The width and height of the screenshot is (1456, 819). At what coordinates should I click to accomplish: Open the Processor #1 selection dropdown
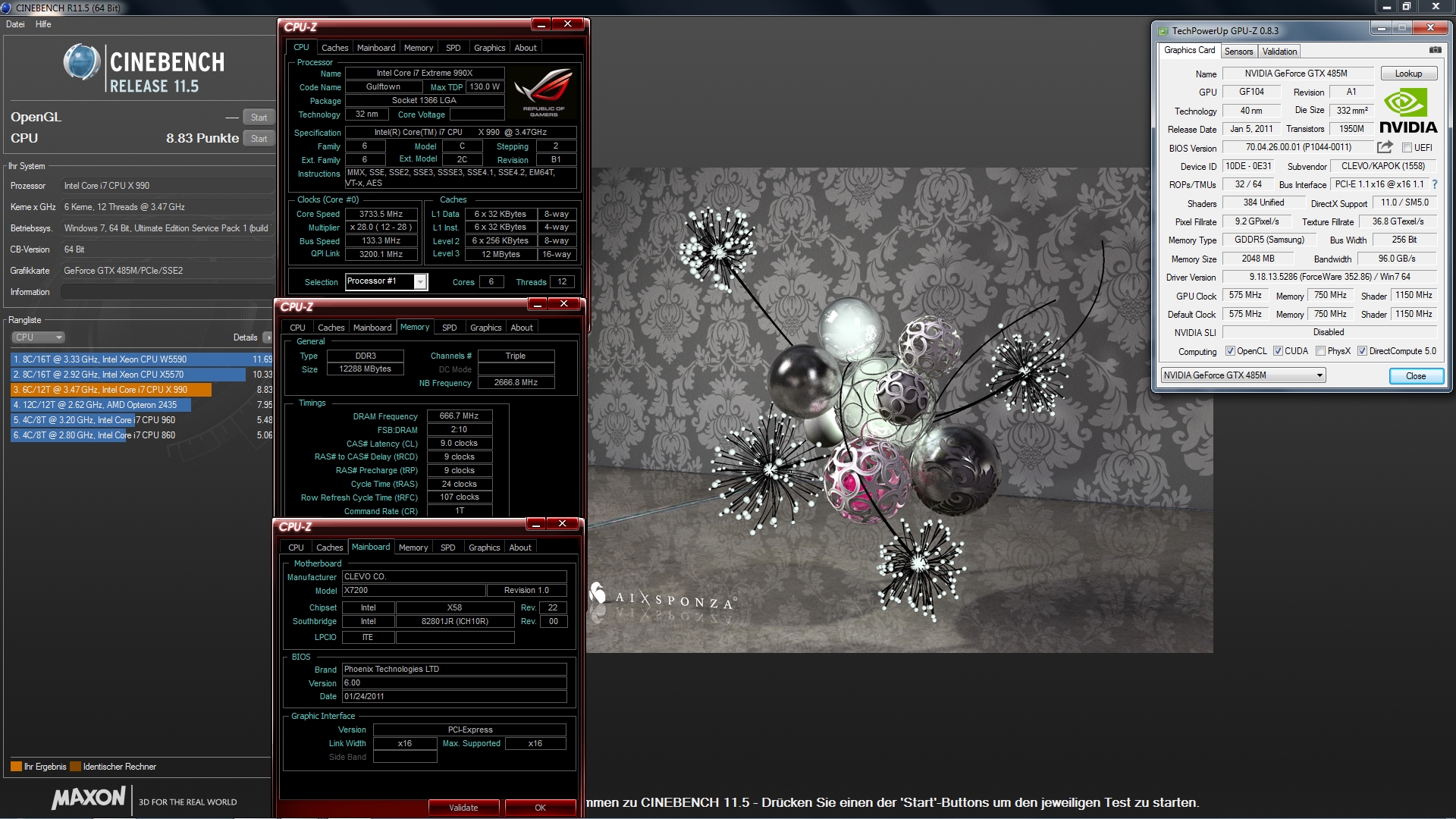386,281
